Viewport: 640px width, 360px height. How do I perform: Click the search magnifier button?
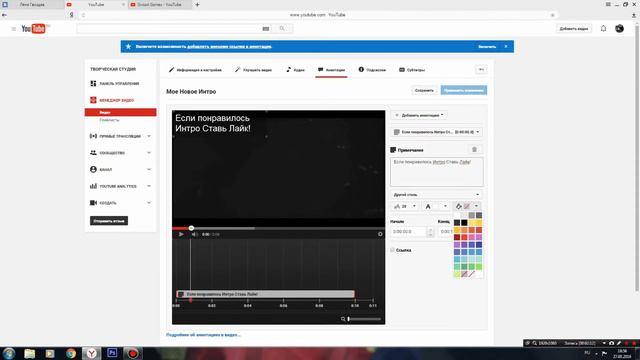282,29
